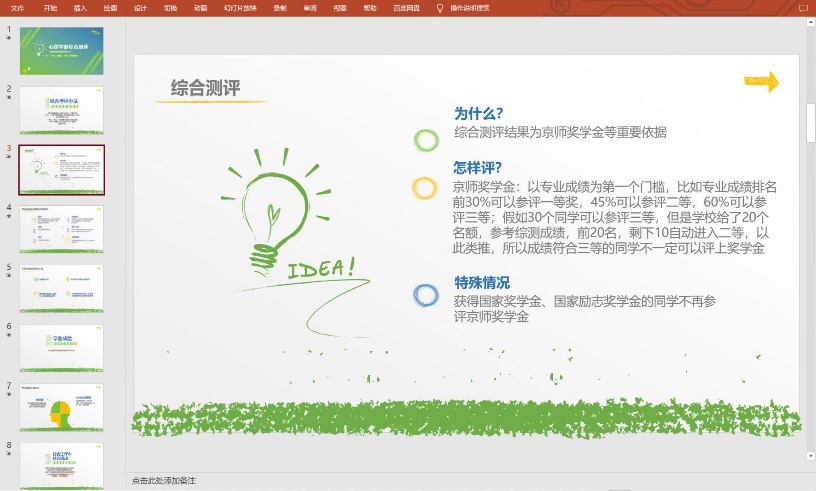Select slide 1 thumbnail in the panel
Screen dimensions: 816x491
coord(61,51)
